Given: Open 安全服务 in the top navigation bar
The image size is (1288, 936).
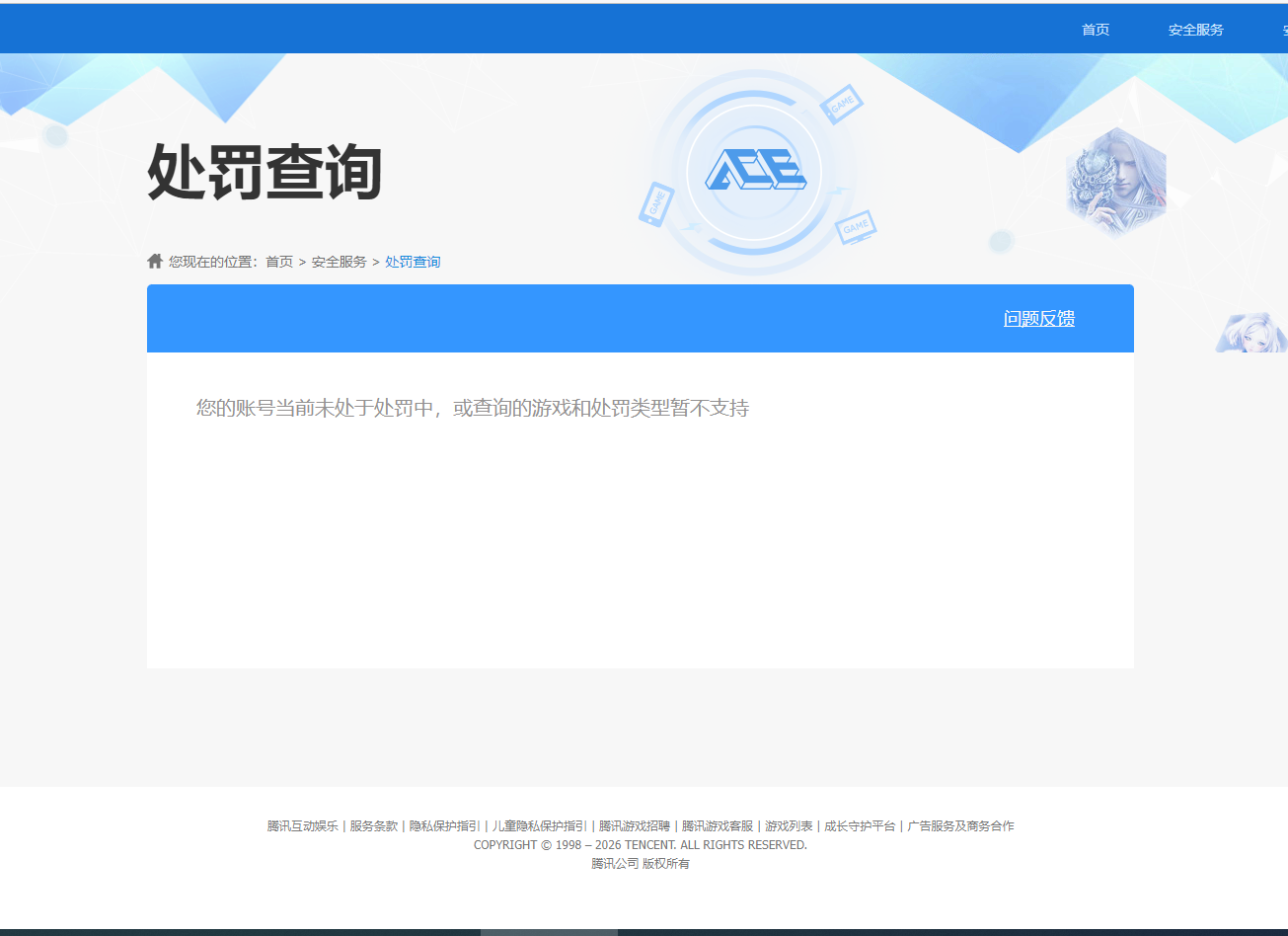Looking at the screenshot, I should 1196,30.
